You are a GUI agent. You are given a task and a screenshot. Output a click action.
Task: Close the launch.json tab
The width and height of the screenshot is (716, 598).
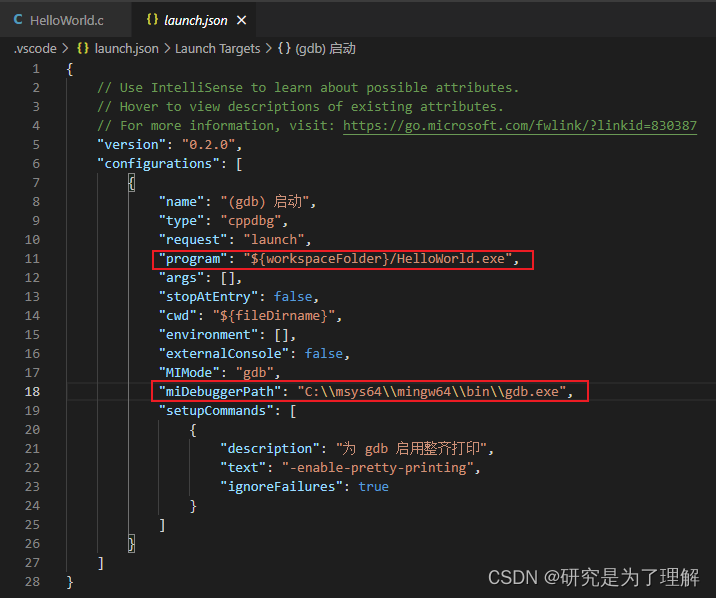[x=242, y=20]
